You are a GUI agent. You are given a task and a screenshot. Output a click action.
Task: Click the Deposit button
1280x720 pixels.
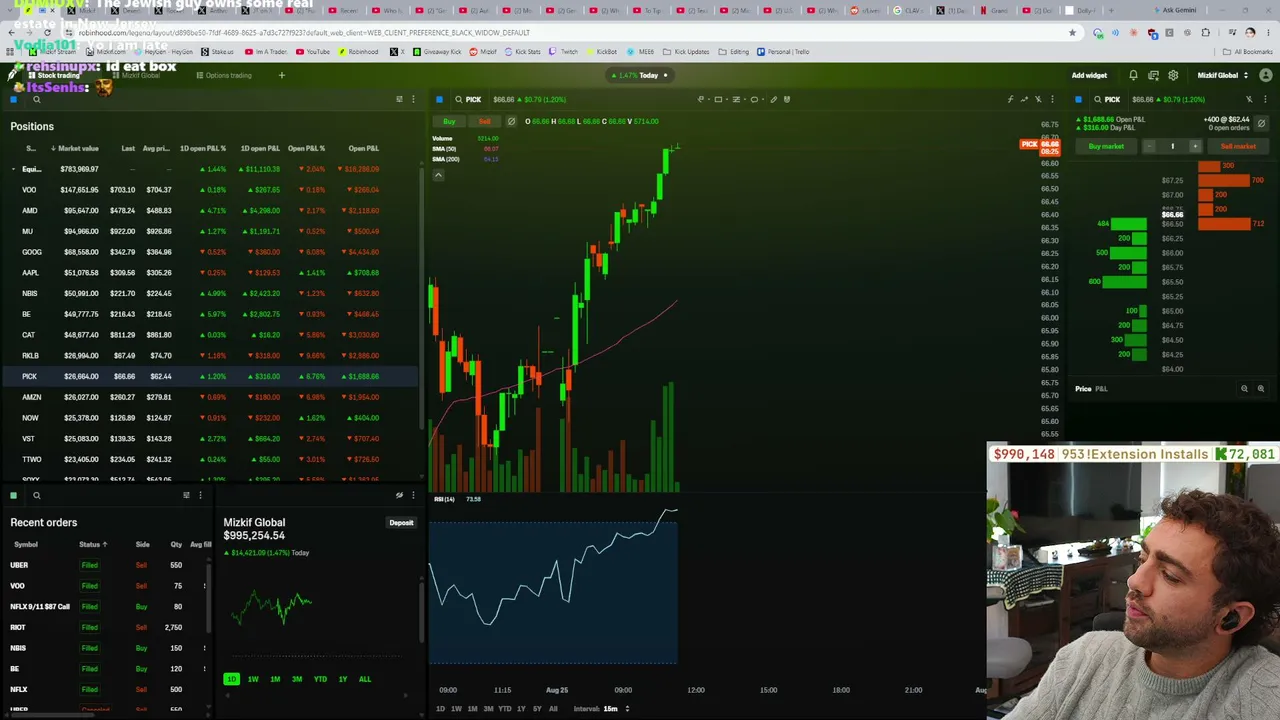click(401, 523)
